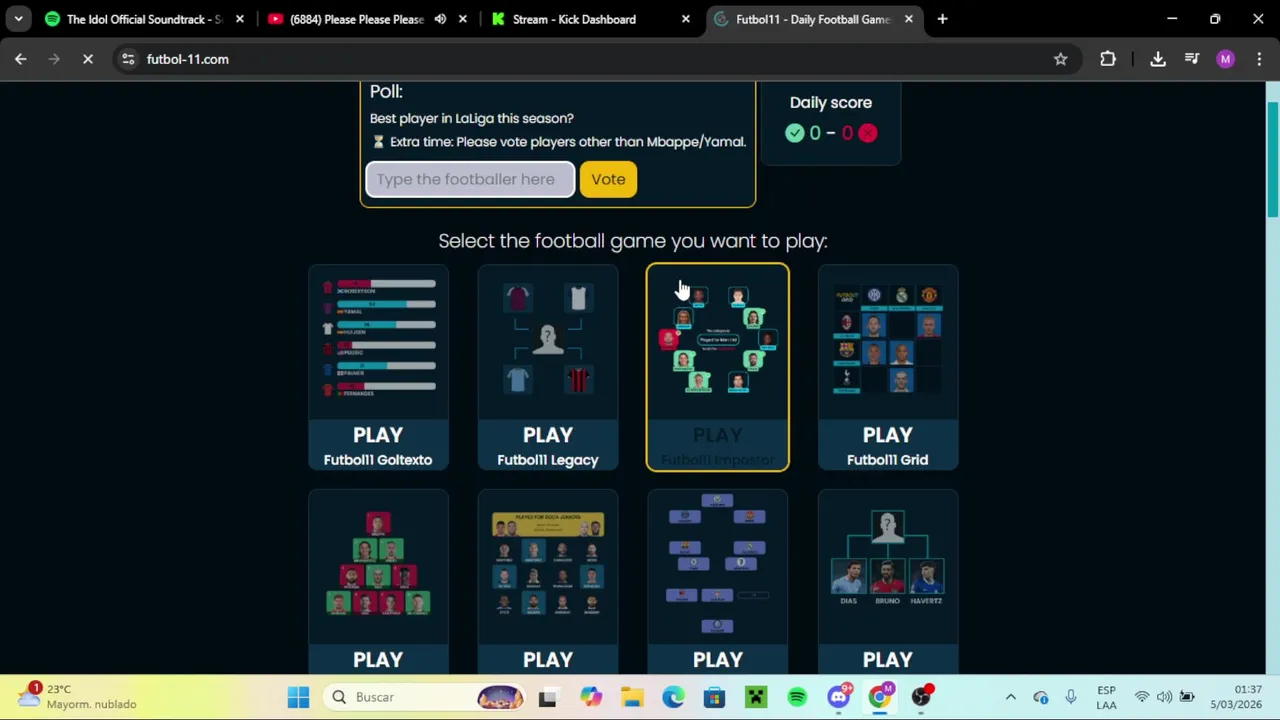Click the microphone tray icon
1280x720 pixels.
point(1070,697)
